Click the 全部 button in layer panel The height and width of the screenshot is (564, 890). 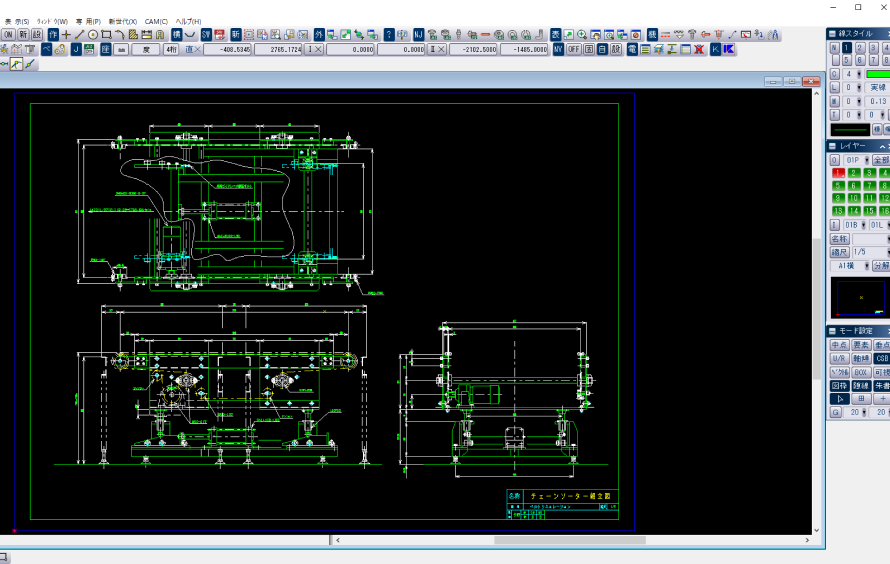[x=880, y=160]
